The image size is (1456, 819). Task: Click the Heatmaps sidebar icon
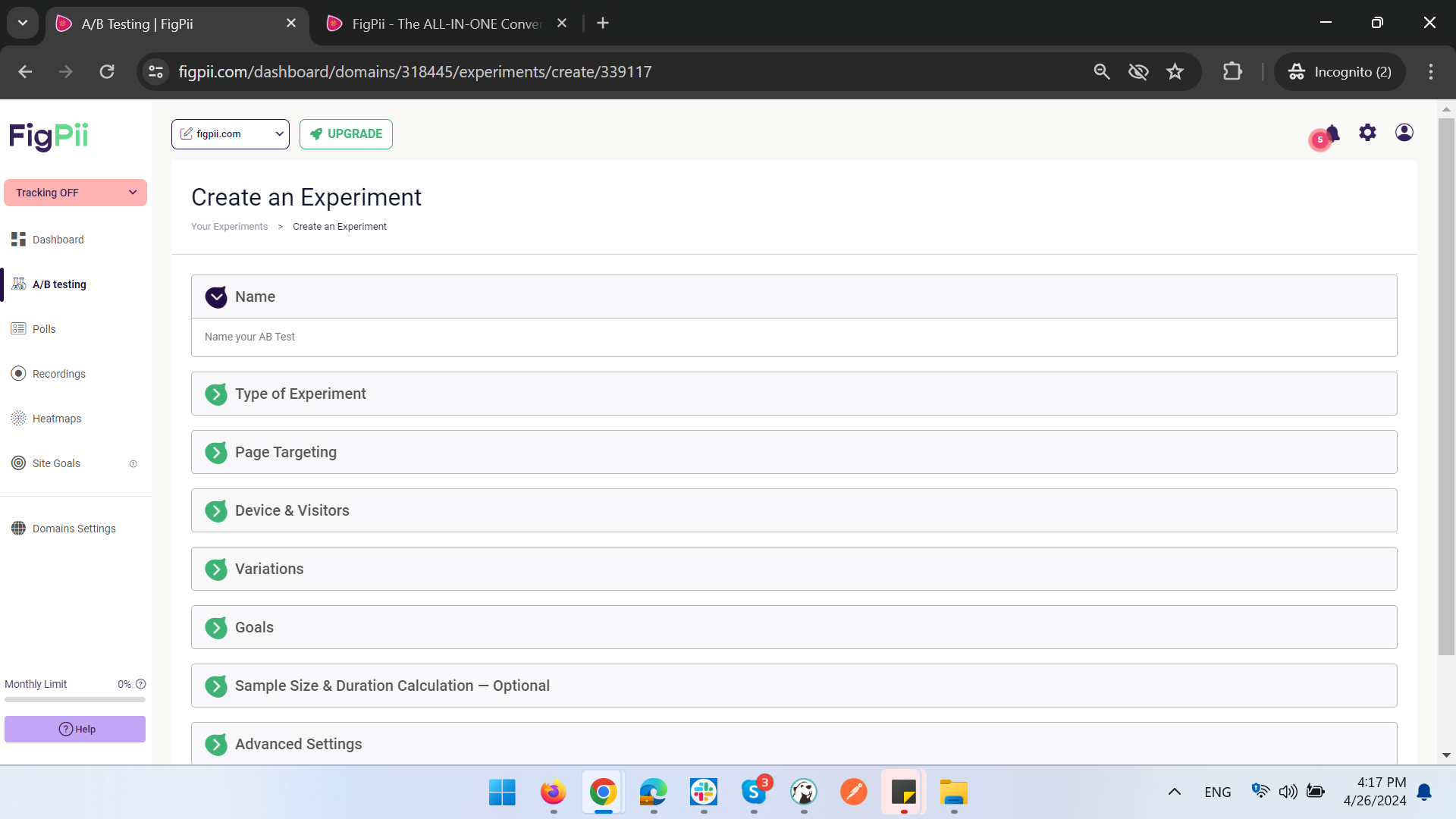(x=18, y=419)
